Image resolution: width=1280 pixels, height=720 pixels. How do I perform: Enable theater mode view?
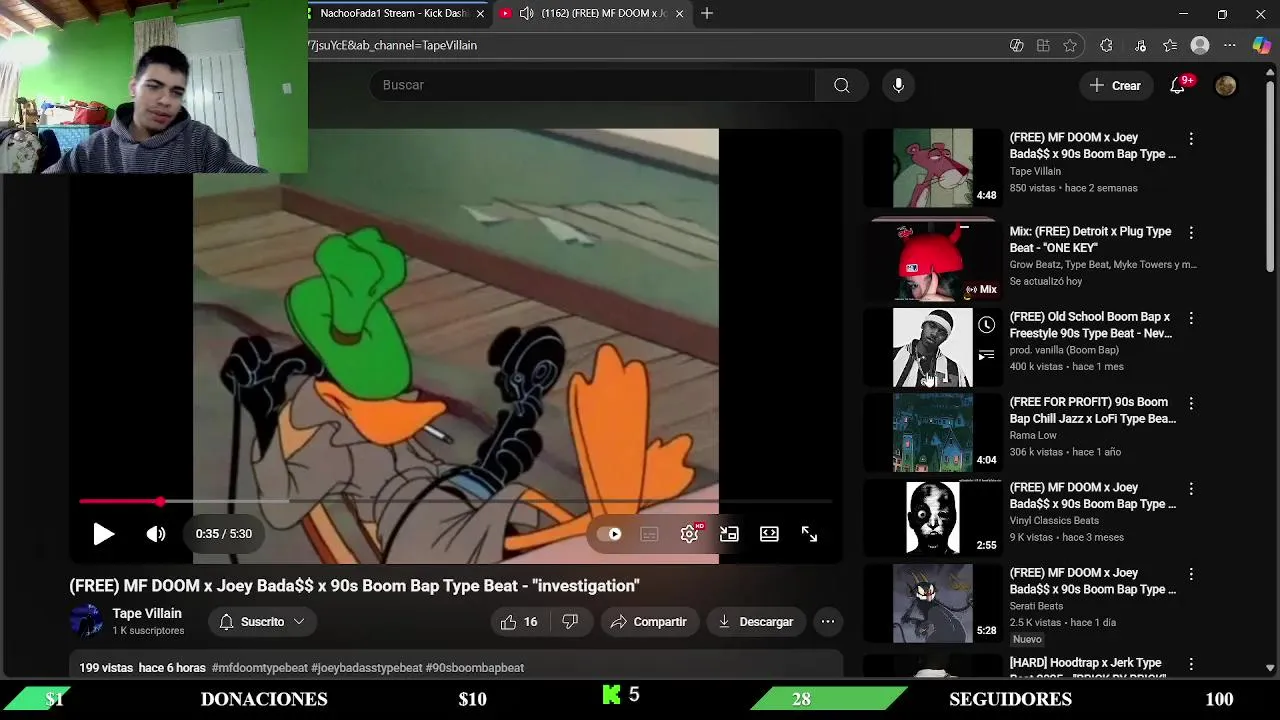769,534
